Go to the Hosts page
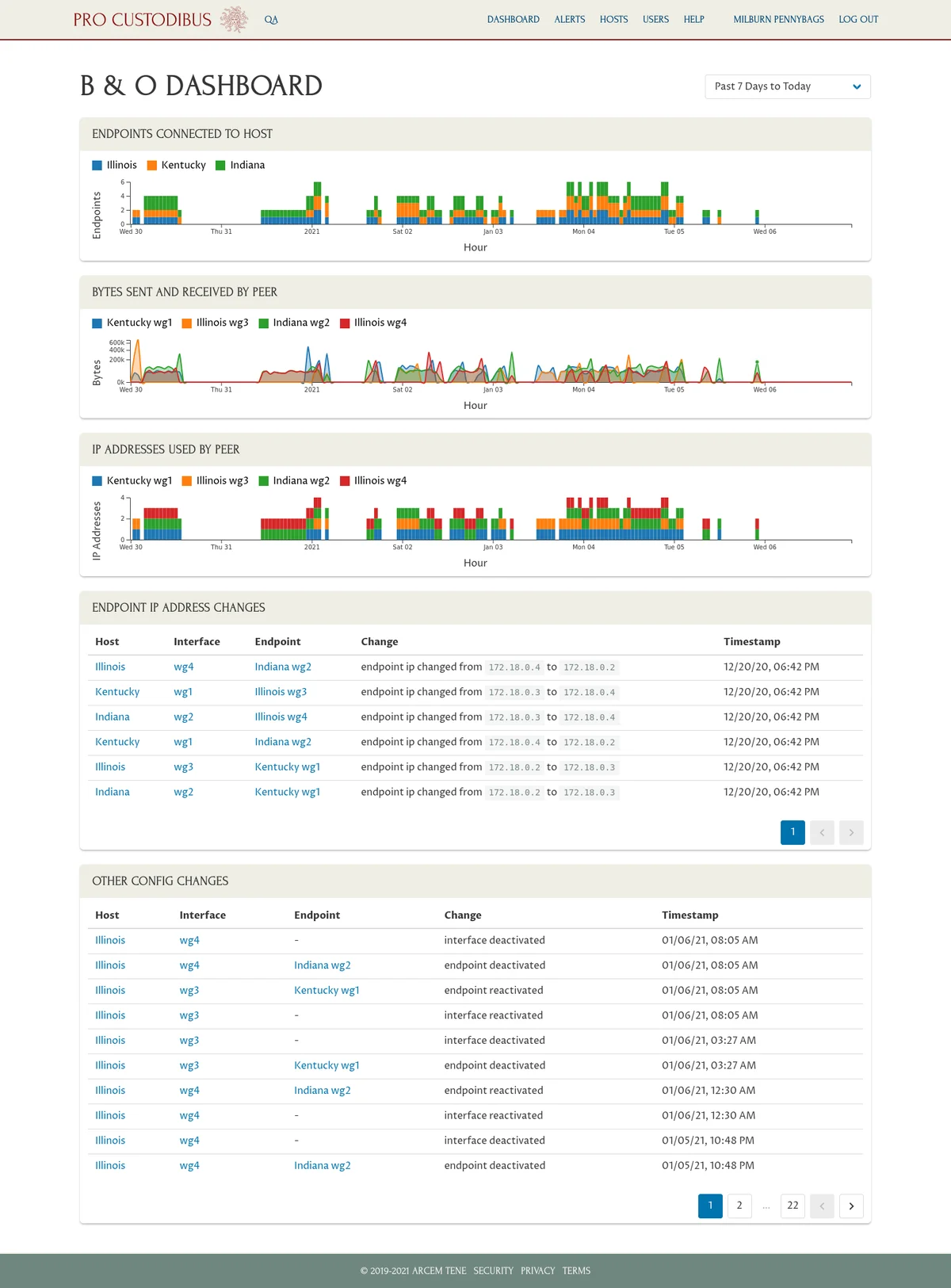 tap(613, 19)
